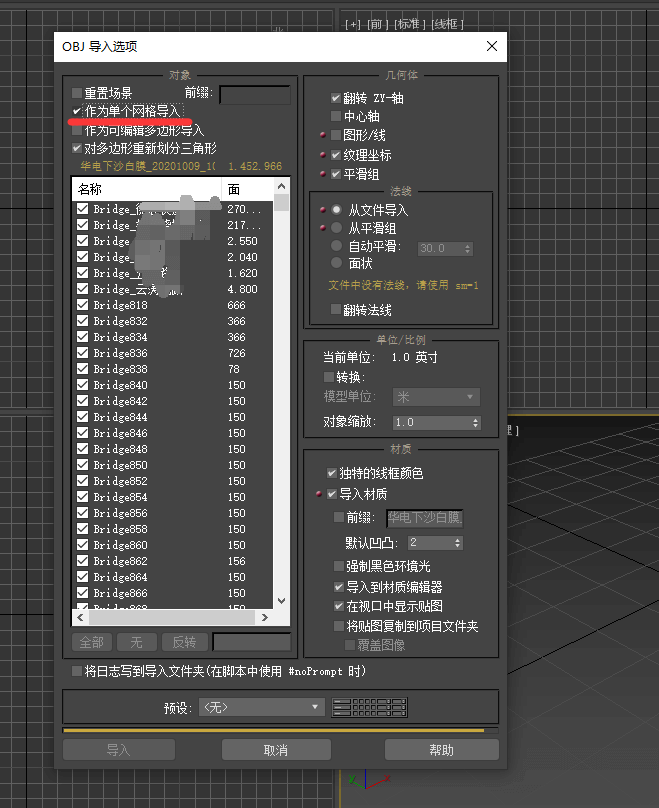Click the 反转 selection button
This screenshot has height=808, width=659.
point(185,642)
